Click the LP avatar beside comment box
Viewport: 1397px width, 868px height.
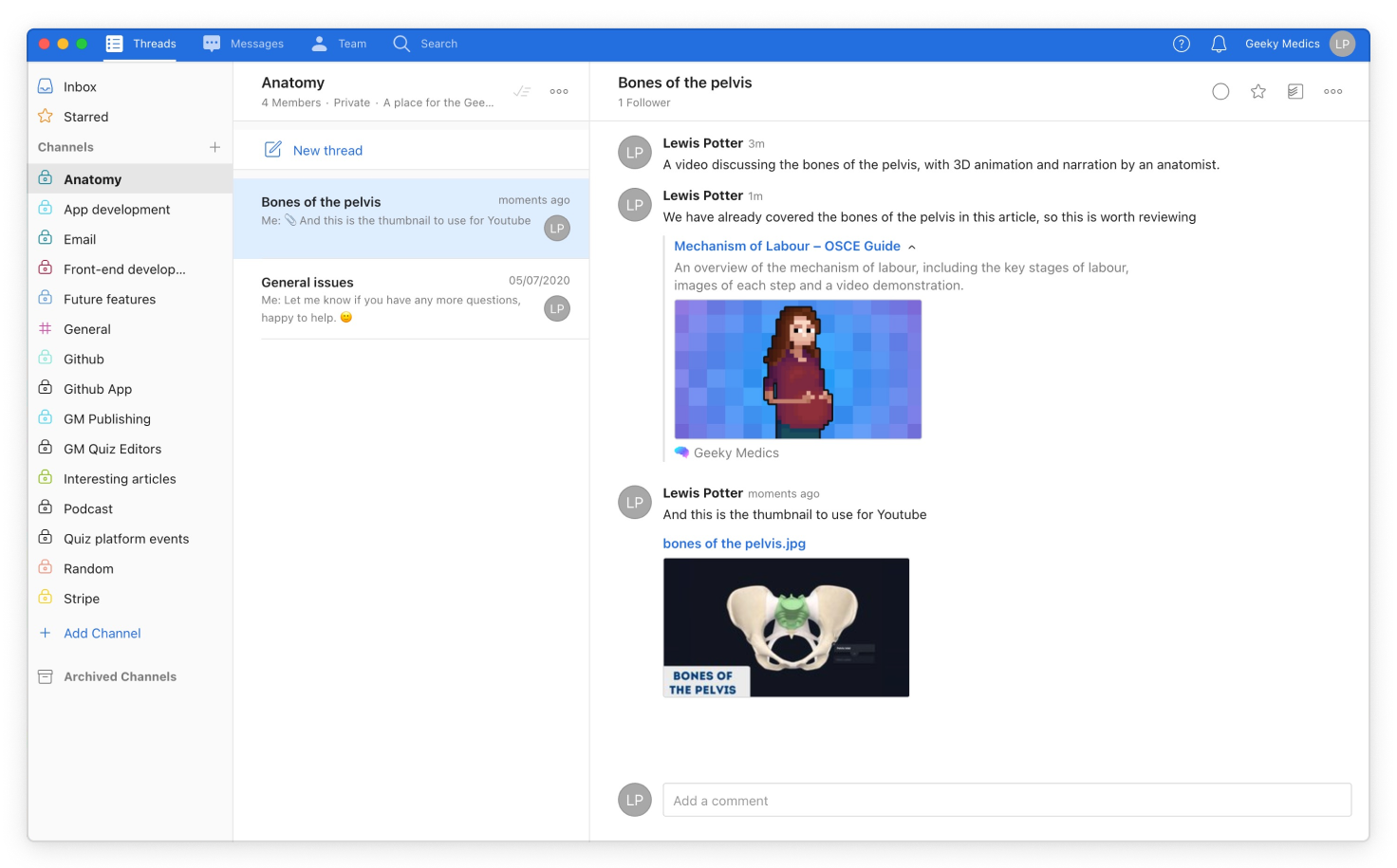635,800
